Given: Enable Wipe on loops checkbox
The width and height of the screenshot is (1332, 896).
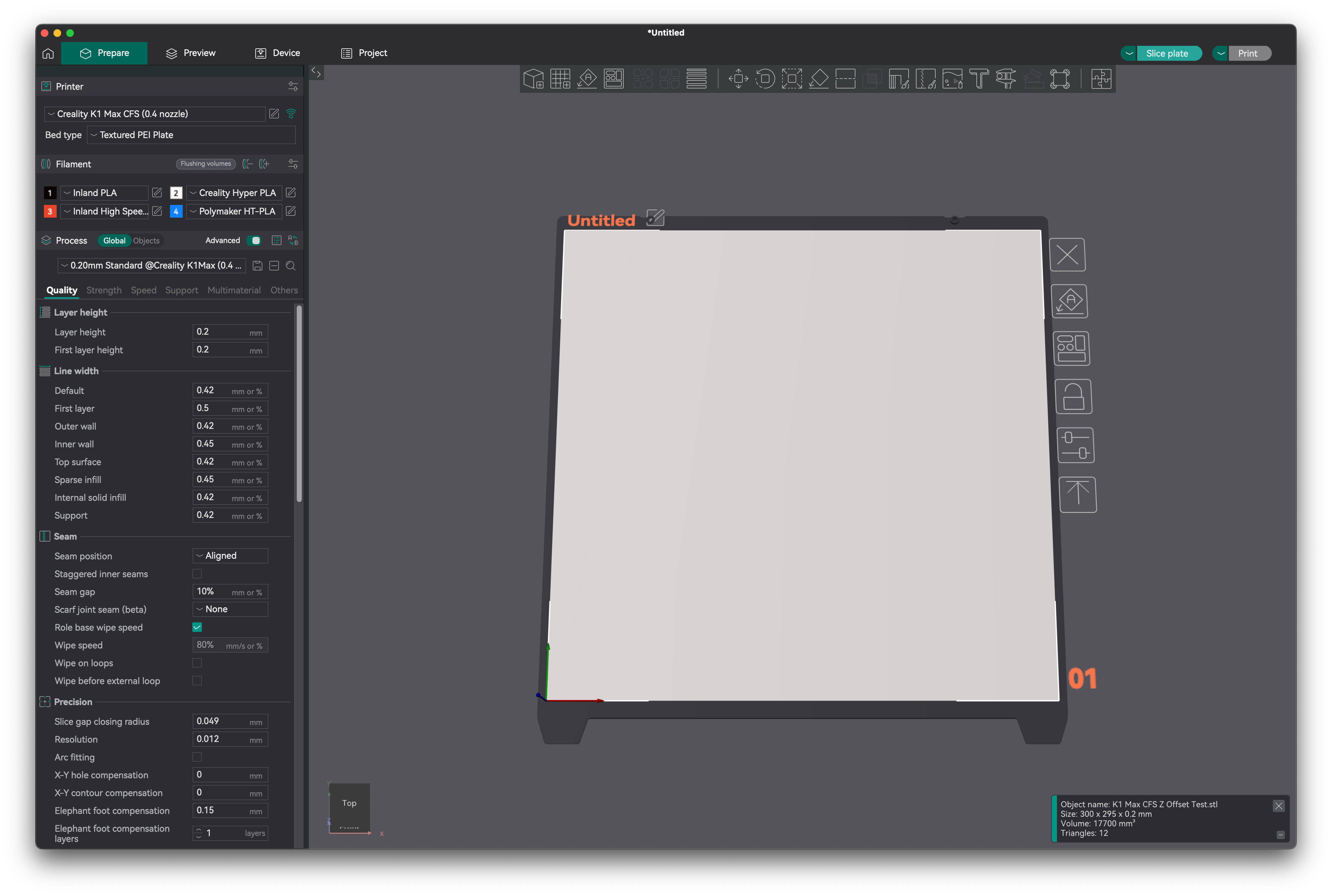Looking at the screenshot, I should point(197,663).
